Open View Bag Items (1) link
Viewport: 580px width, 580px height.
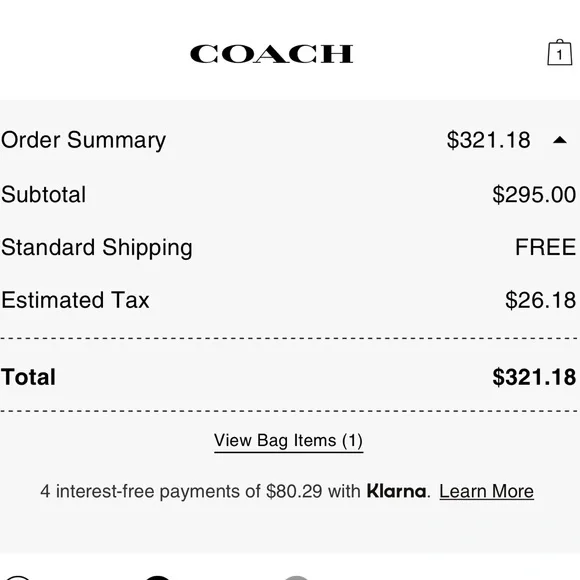coord(289,441)
